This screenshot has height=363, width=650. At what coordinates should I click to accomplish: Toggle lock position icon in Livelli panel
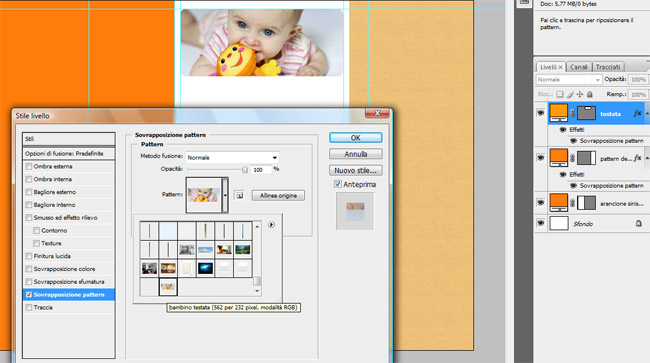(580, 94)
